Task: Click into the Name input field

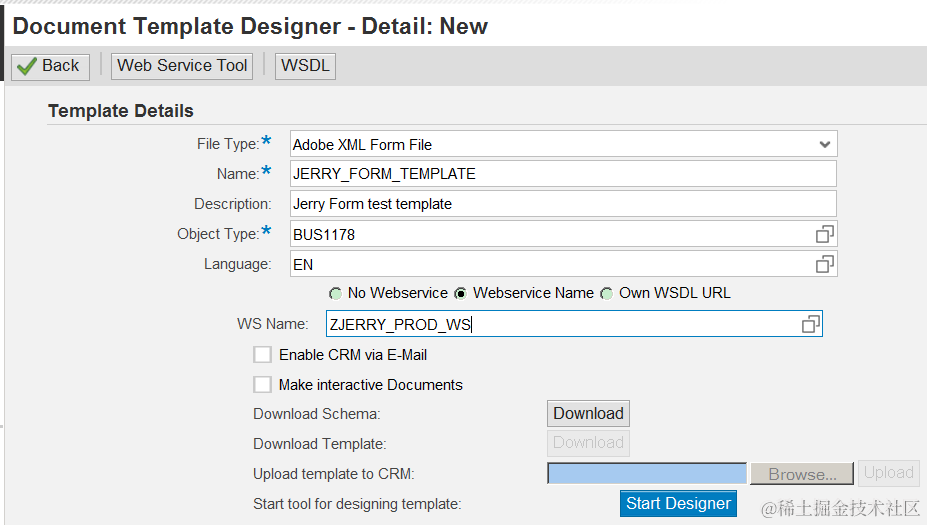Action: coord(562,174)
